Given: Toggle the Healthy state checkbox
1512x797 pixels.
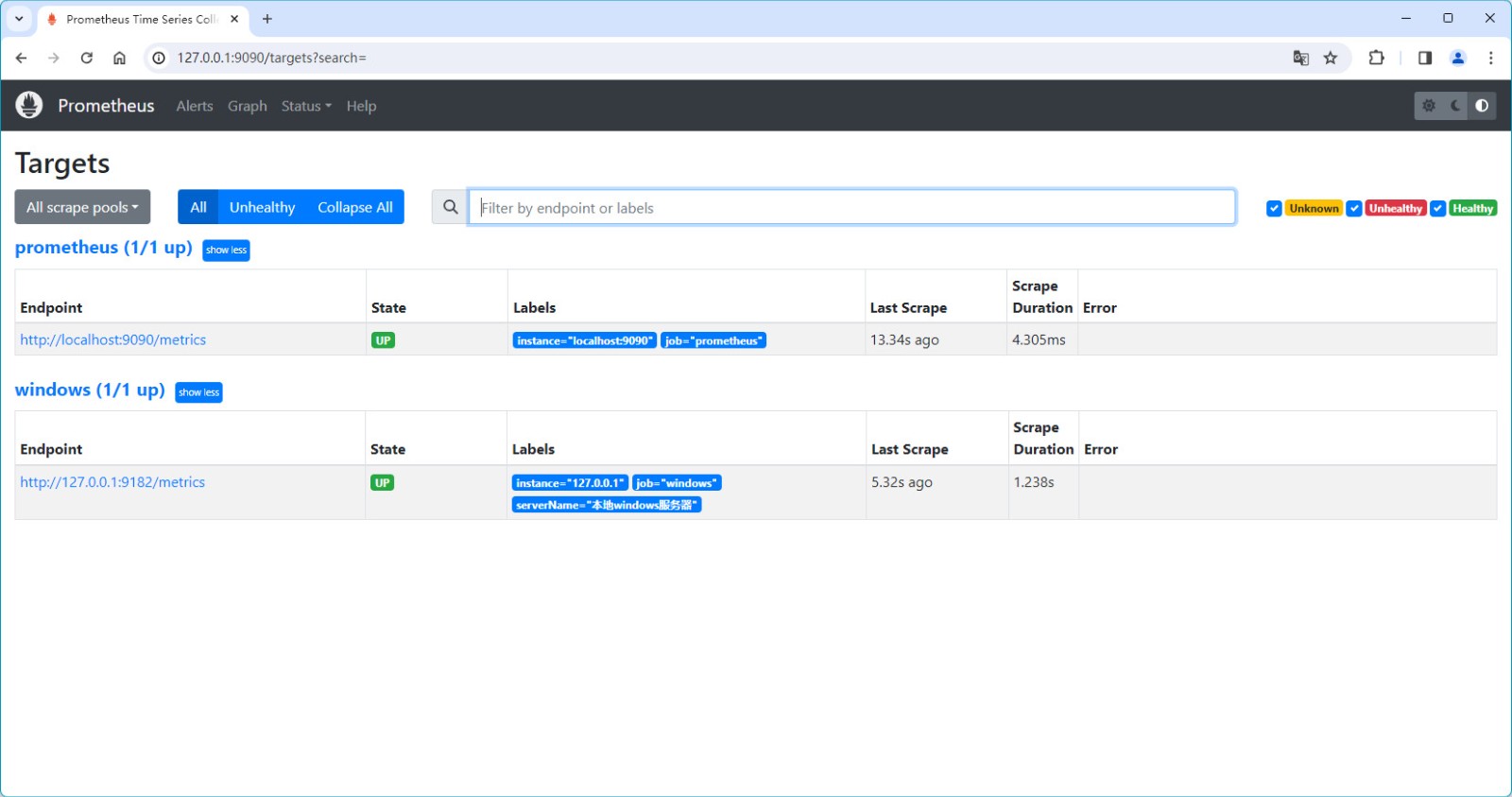Looking at the screenshot, I should pos(1438,208).
